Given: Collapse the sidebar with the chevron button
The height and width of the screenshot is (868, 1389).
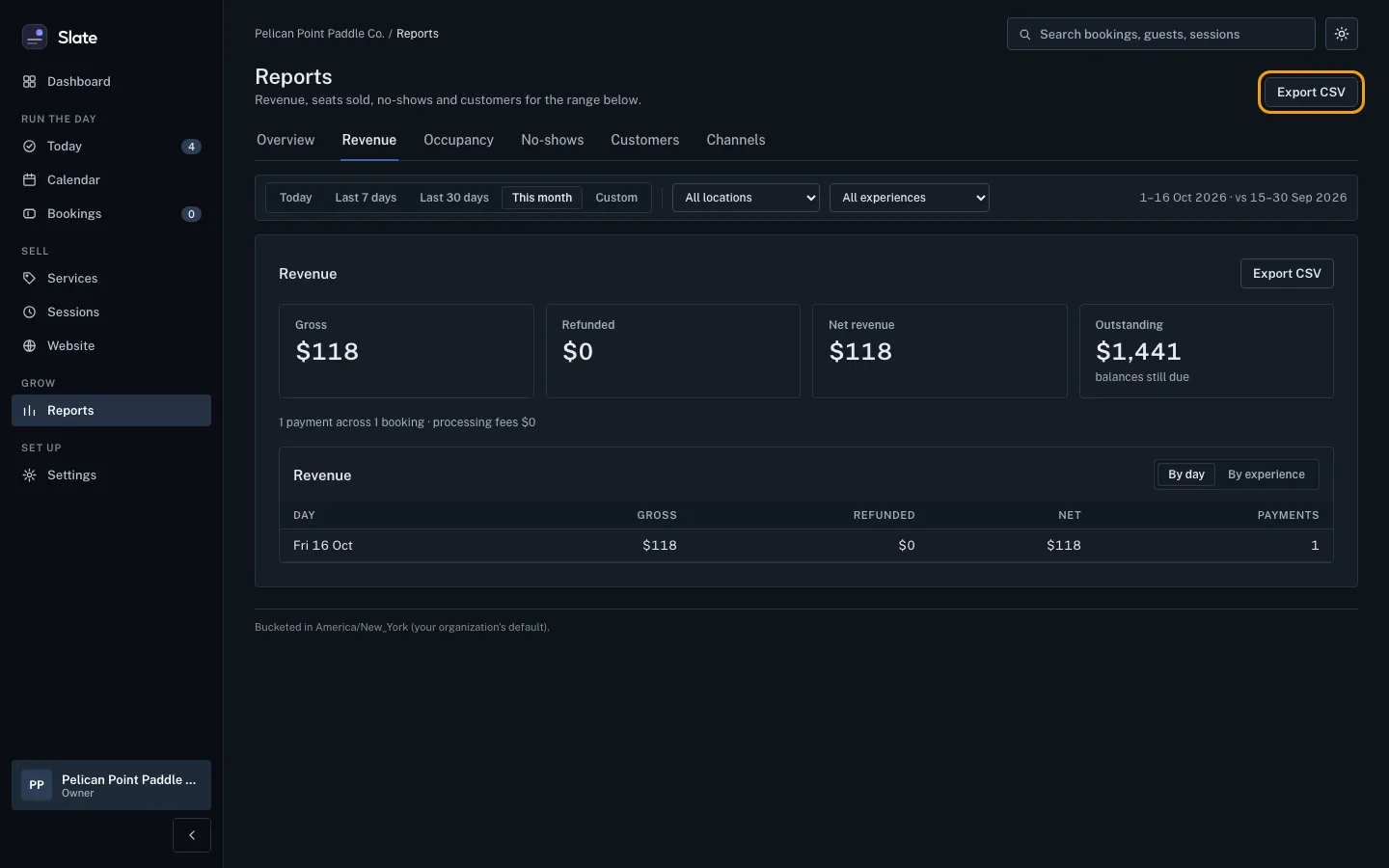Looking at the screenshot, I should click(192, 835).
